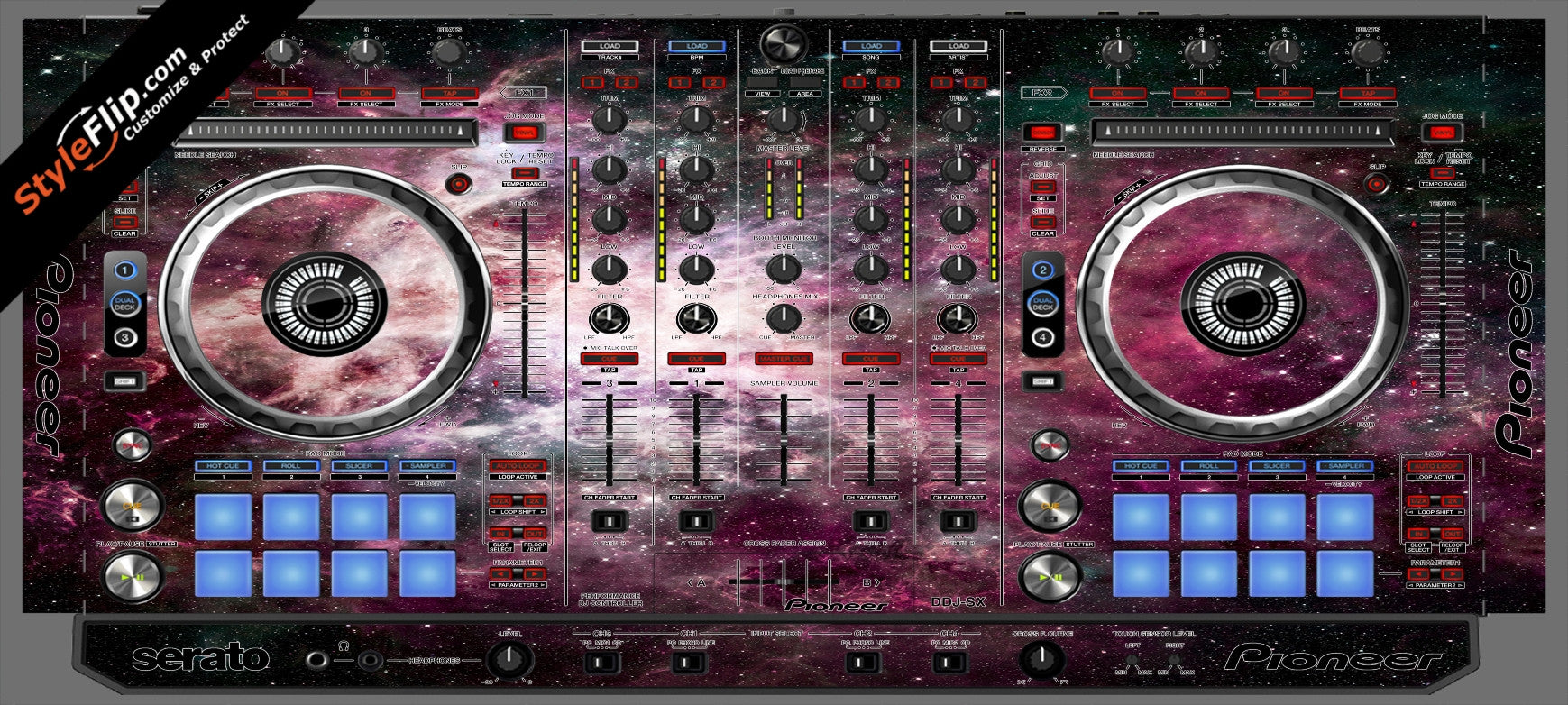Enable left deck Key Lock button
1568x705 pixels.
click(x=525, y=172)
